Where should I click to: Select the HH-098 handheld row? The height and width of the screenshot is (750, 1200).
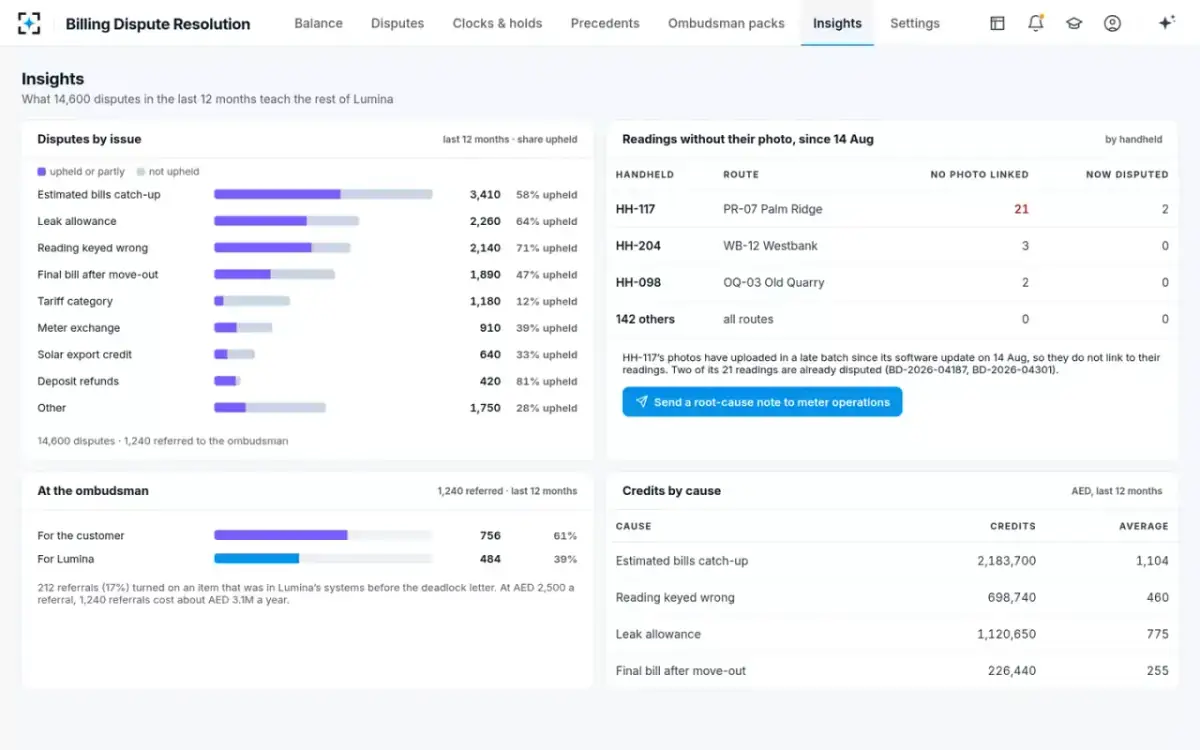tap(892, 282)
